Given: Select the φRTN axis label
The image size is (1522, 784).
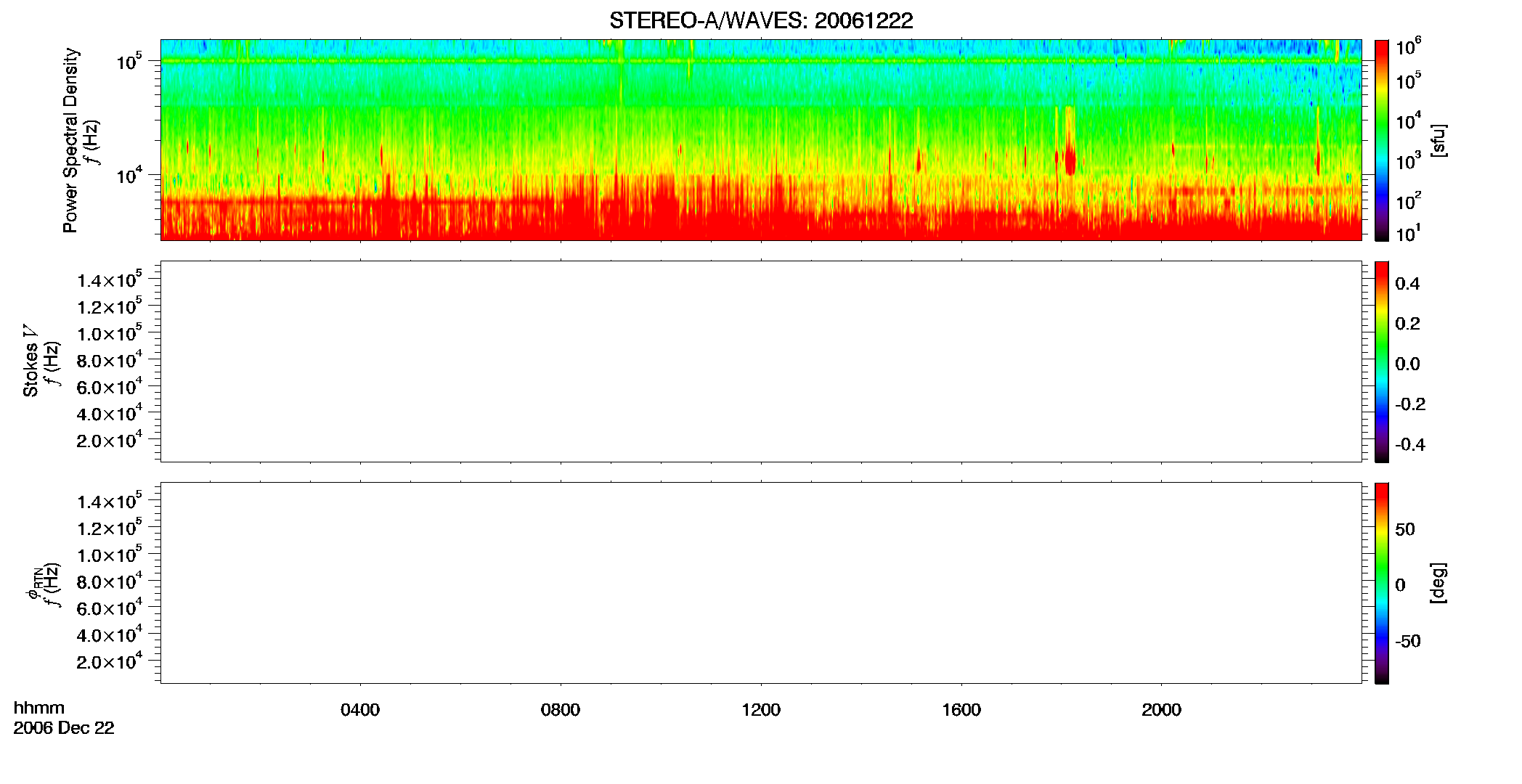Looking at the screenshot, I should pyautogui.click(x=33, y=584).
